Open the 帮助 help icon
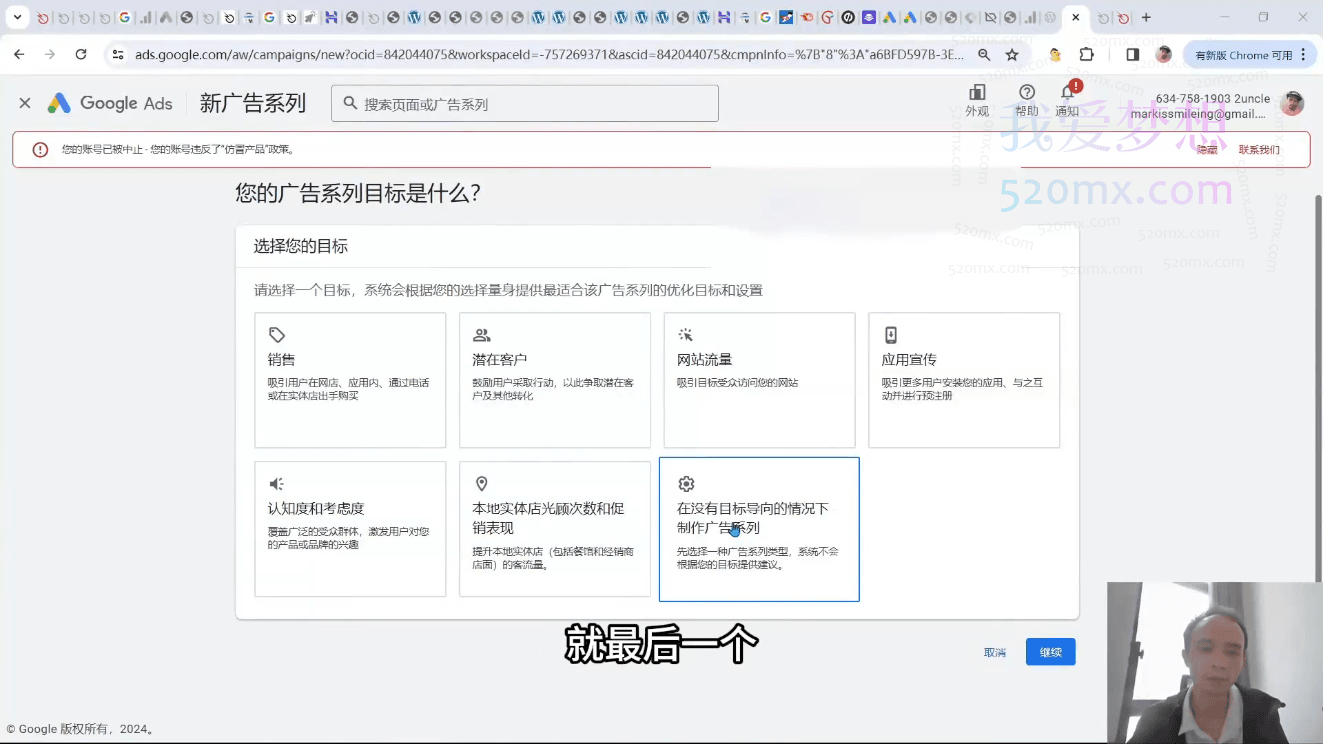The height and width of the screenshot is (744, 1323). point(1027,100)
